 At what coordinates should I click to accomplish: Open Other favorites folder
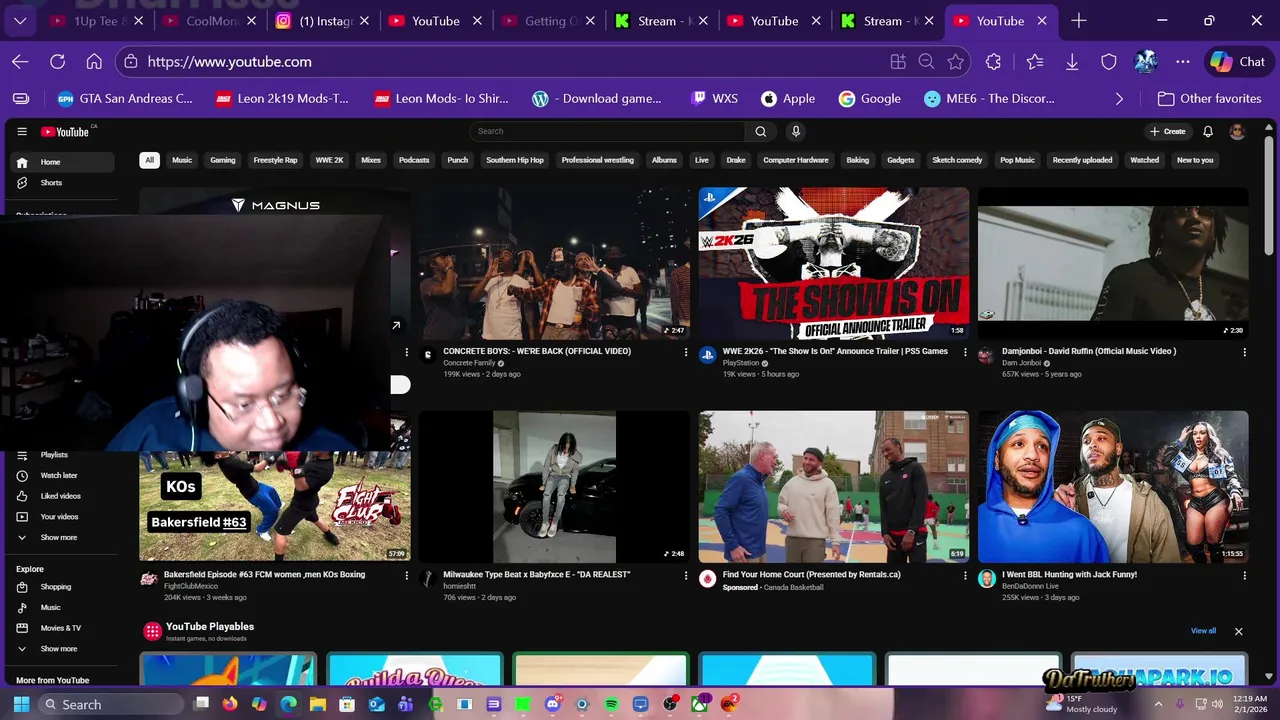point(1209,99)
